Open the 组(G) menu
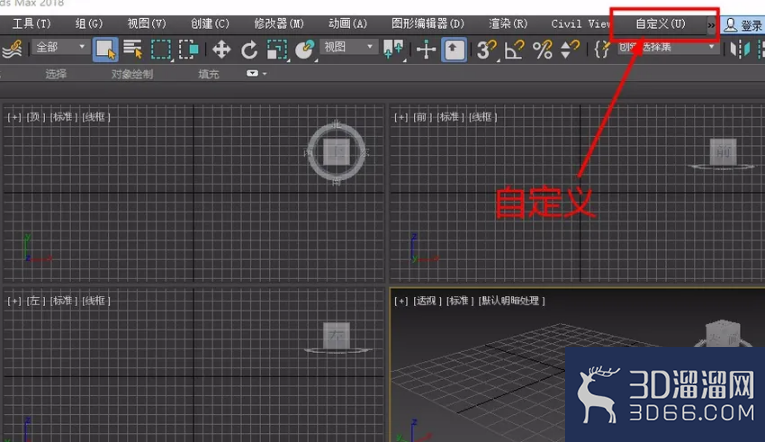The height and width of the screenshot is (442, 765). (x=89, y=24)
